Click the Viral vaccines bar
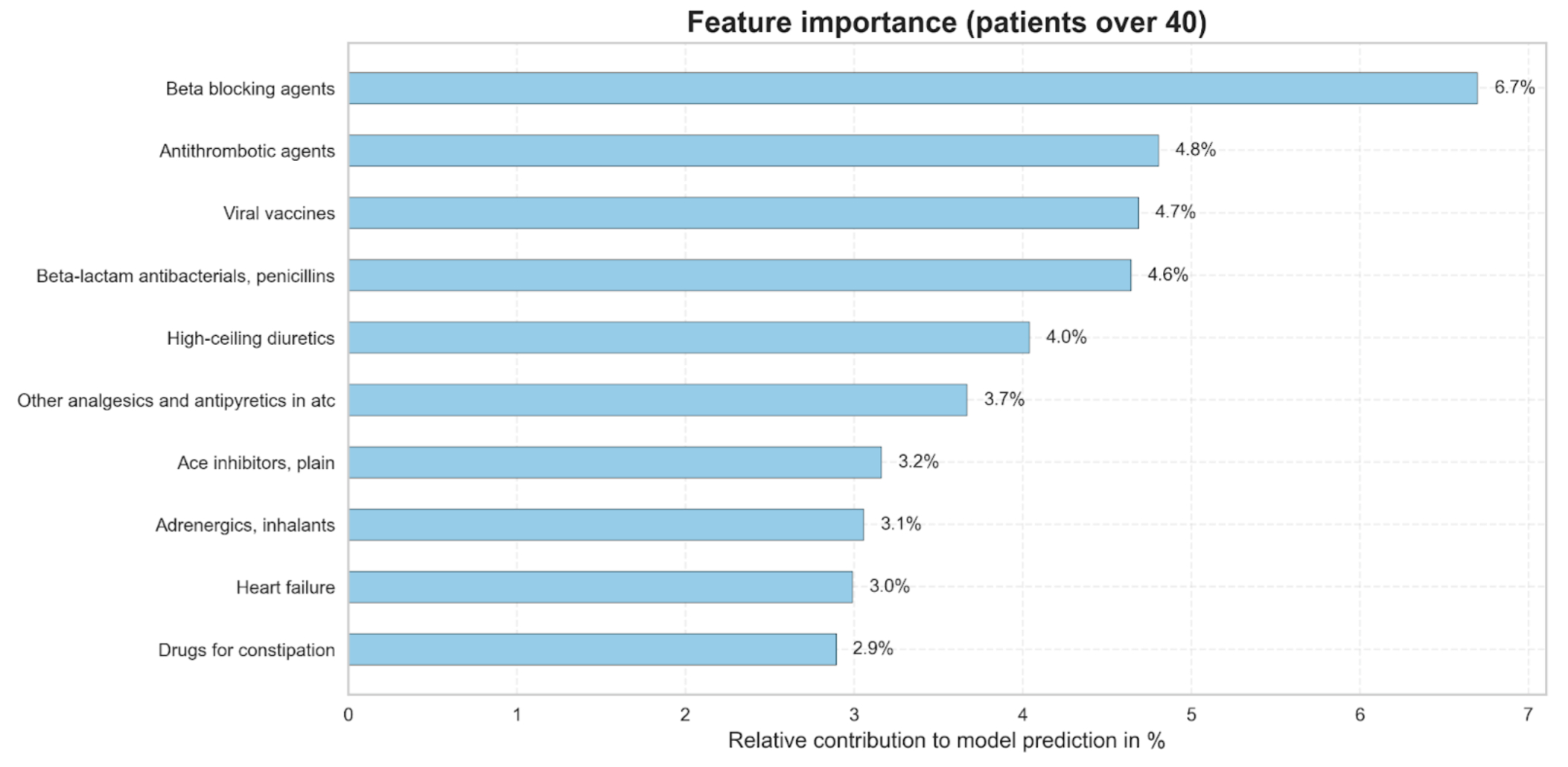Screen dimensions: 1568x767 click(x=743, y=213)
